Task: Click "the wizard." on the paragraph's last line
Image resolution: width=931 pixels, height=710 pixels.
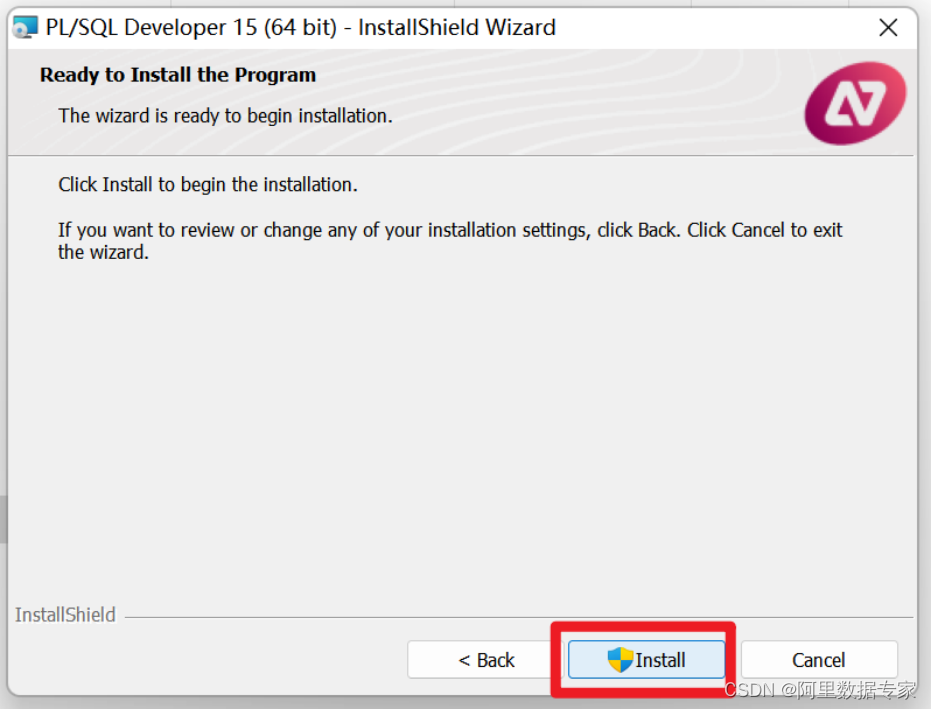Action: click(x=103, y=253)
